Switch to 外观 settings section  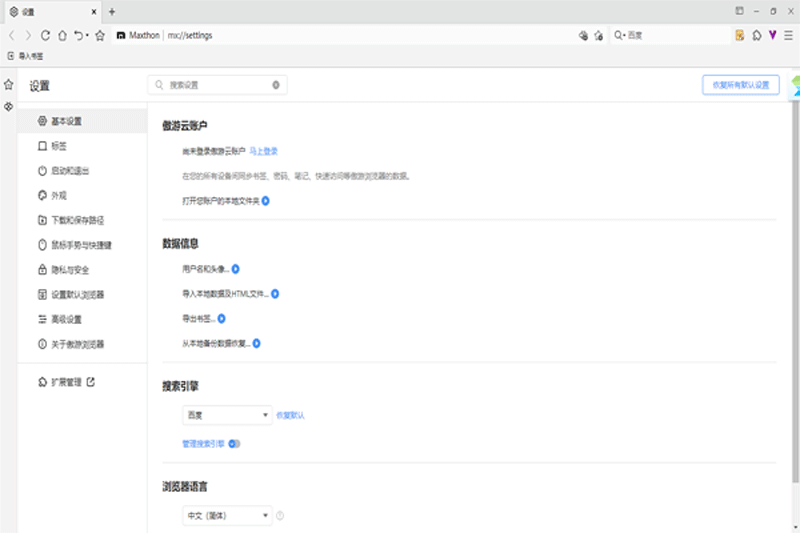(x=59, y=196)
